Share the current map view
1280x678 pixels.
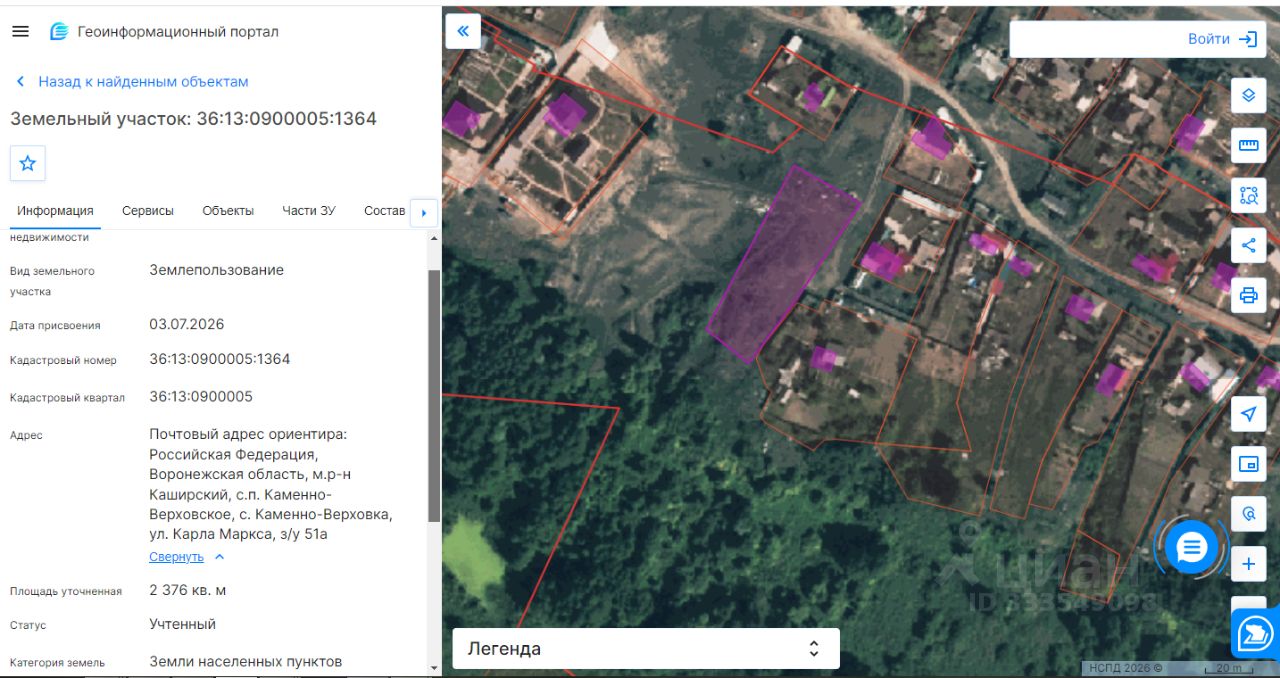(1248, 245)
